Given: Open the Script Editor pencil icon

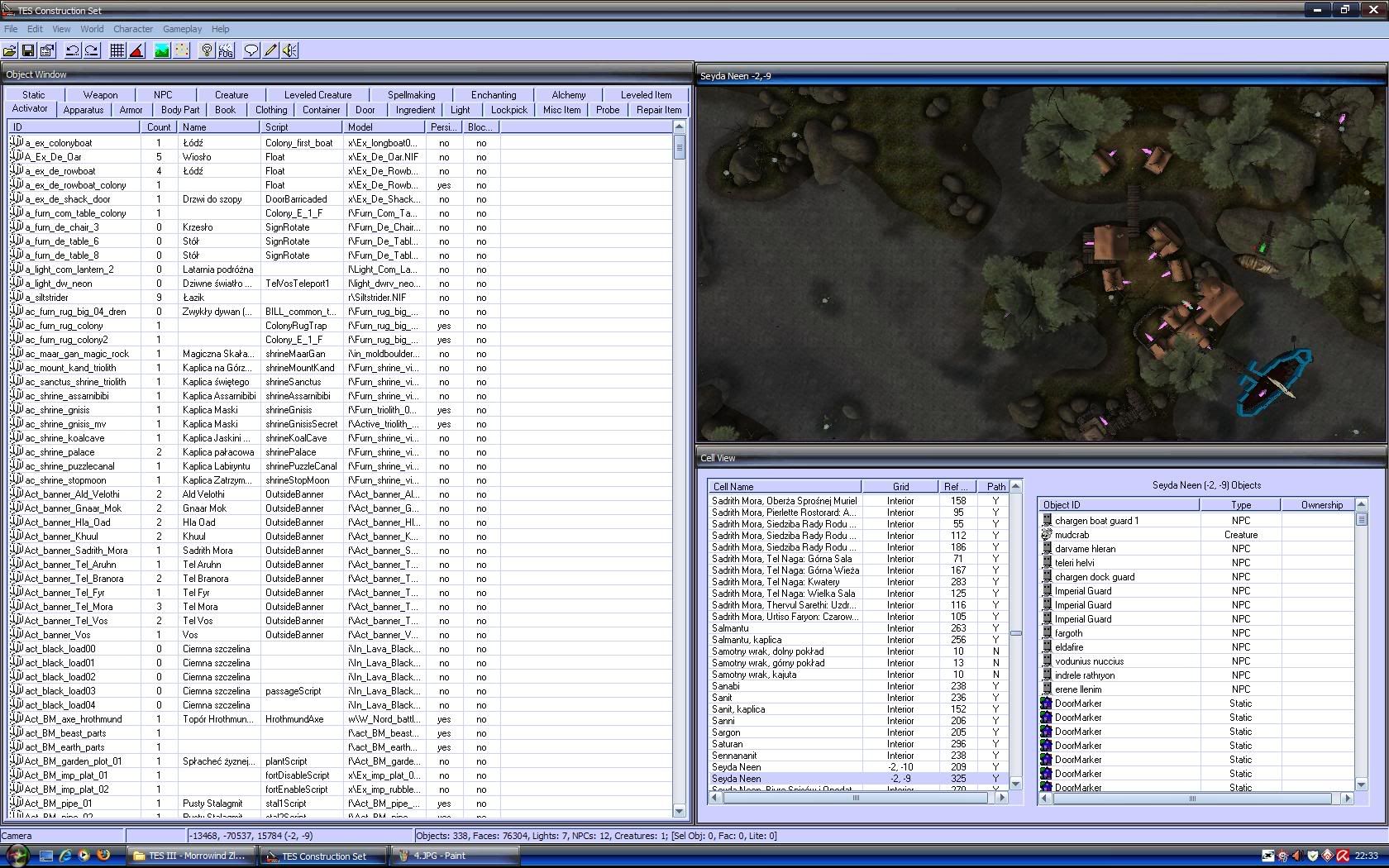Looking at the screenshot, I should point(270,50).
